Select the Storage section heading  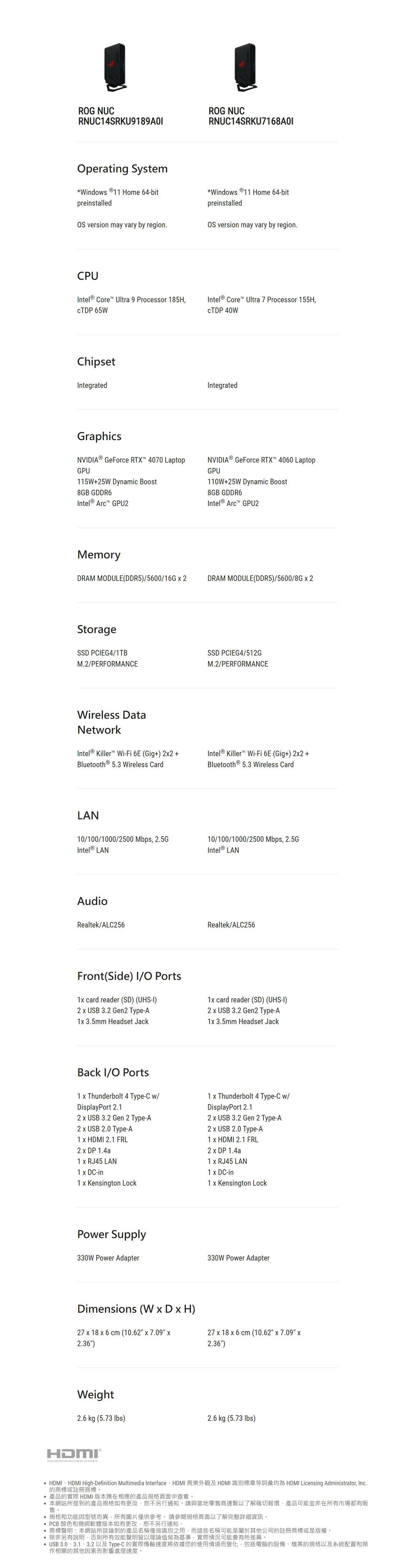(97, 629)
